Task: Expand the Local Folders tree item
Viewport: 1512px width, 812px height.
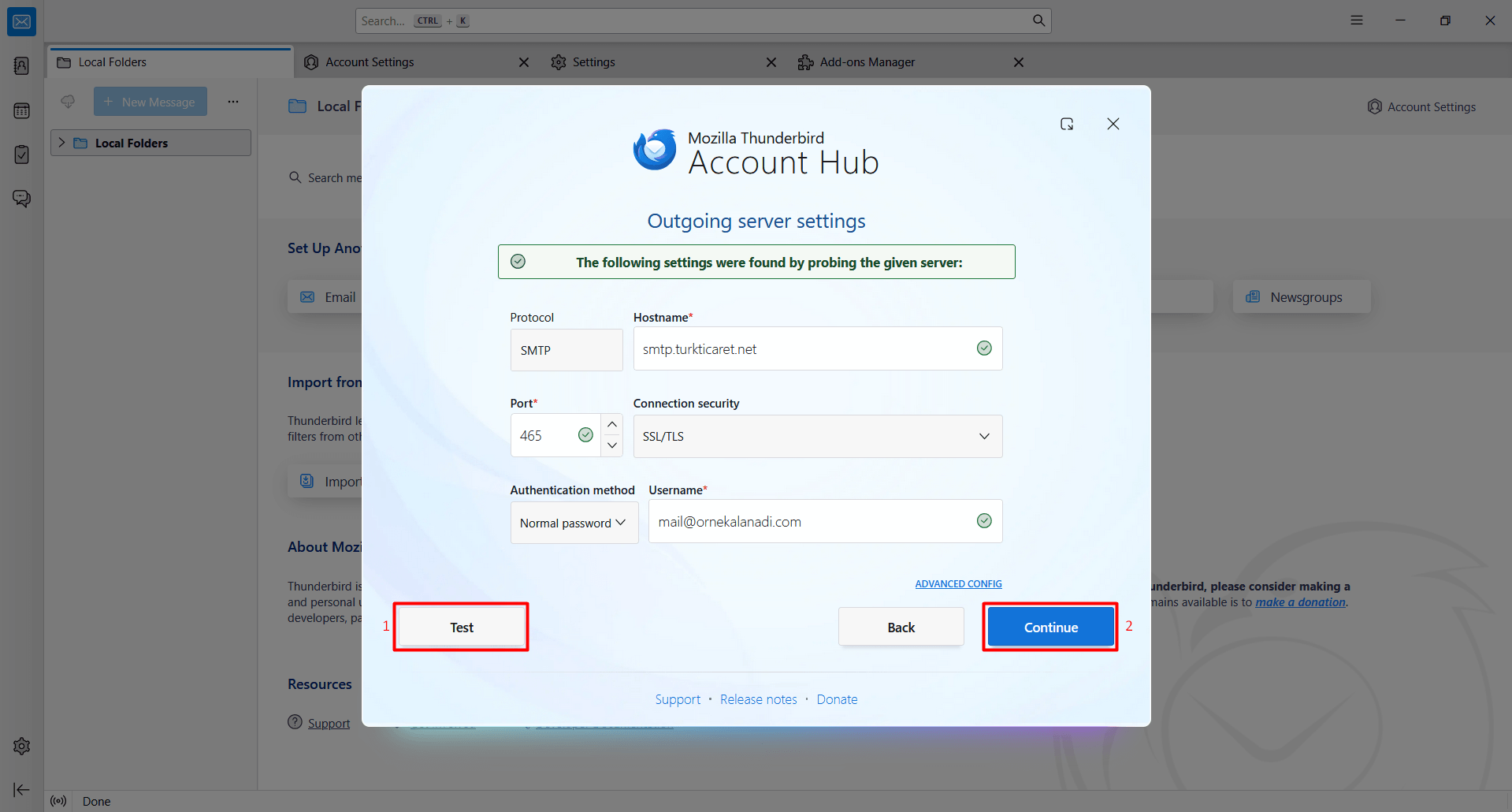Action: (x=62, y=143)
